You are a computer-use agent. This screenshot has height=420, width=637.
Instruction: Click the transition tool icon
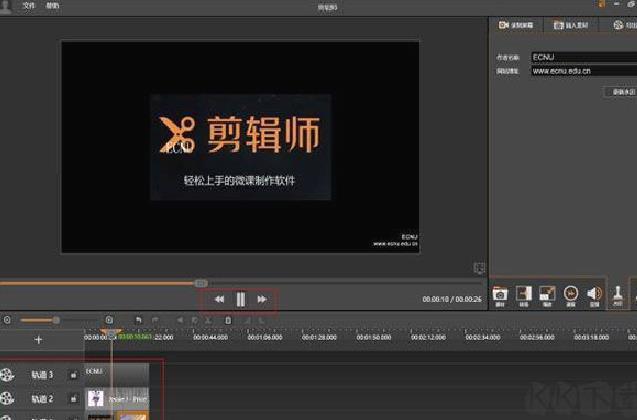coord(524,297)
